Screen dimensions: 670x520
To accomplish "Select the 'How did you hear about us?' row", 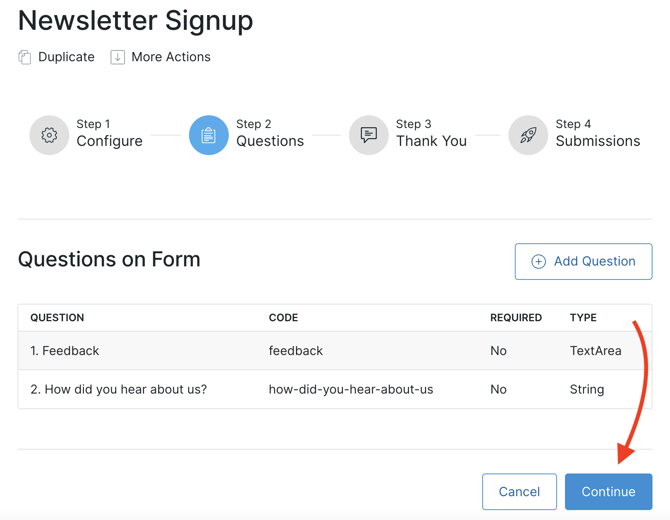I will point(119,389).
